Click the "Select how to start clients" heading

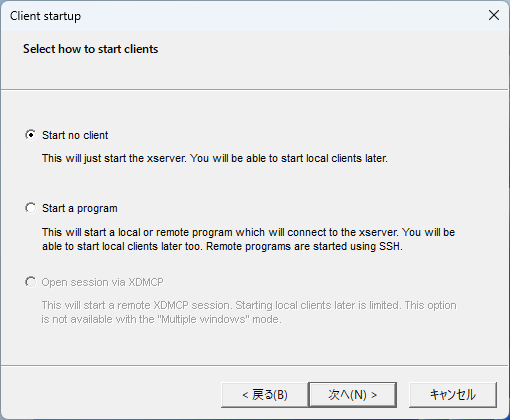tap(91, 49)
